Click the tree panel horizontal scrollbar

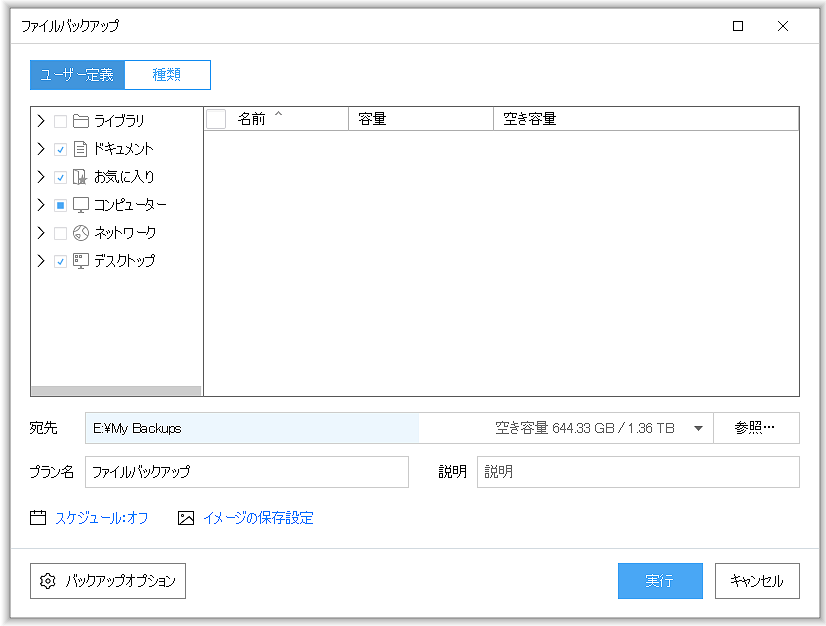[116, 391]
